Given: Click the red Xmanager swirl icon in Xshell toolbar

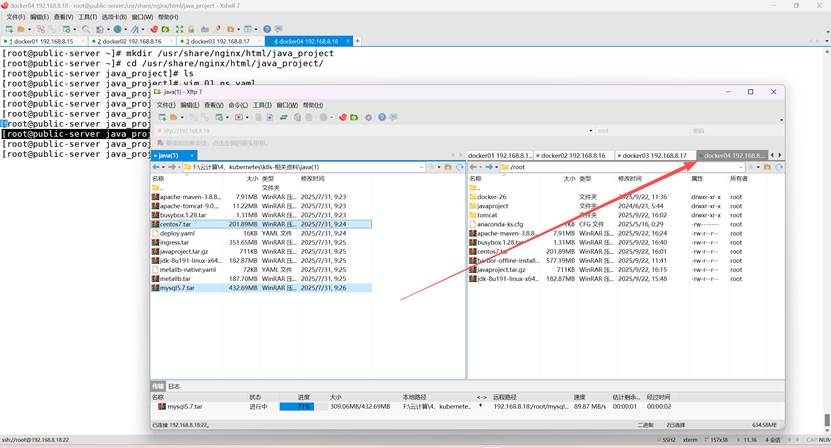Looking at the screenshot, I should point(154,29).
